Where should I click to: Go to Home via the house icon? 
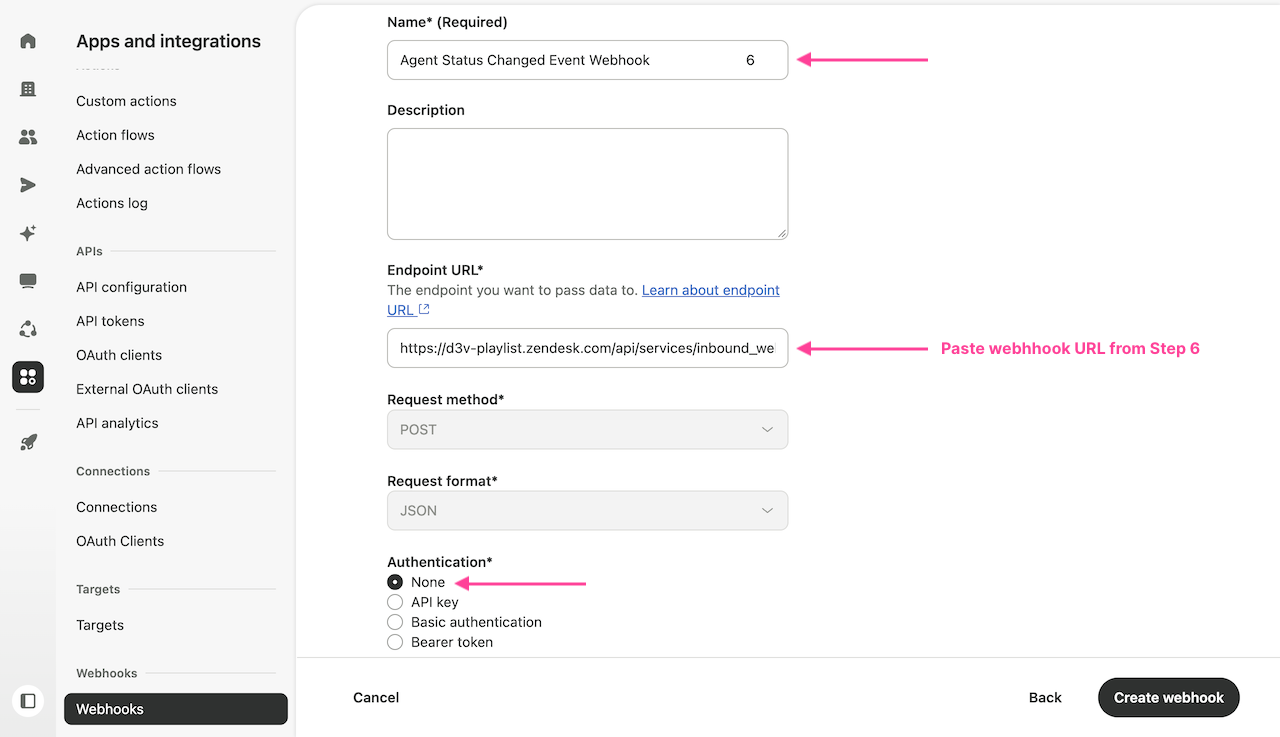(28, 41)
